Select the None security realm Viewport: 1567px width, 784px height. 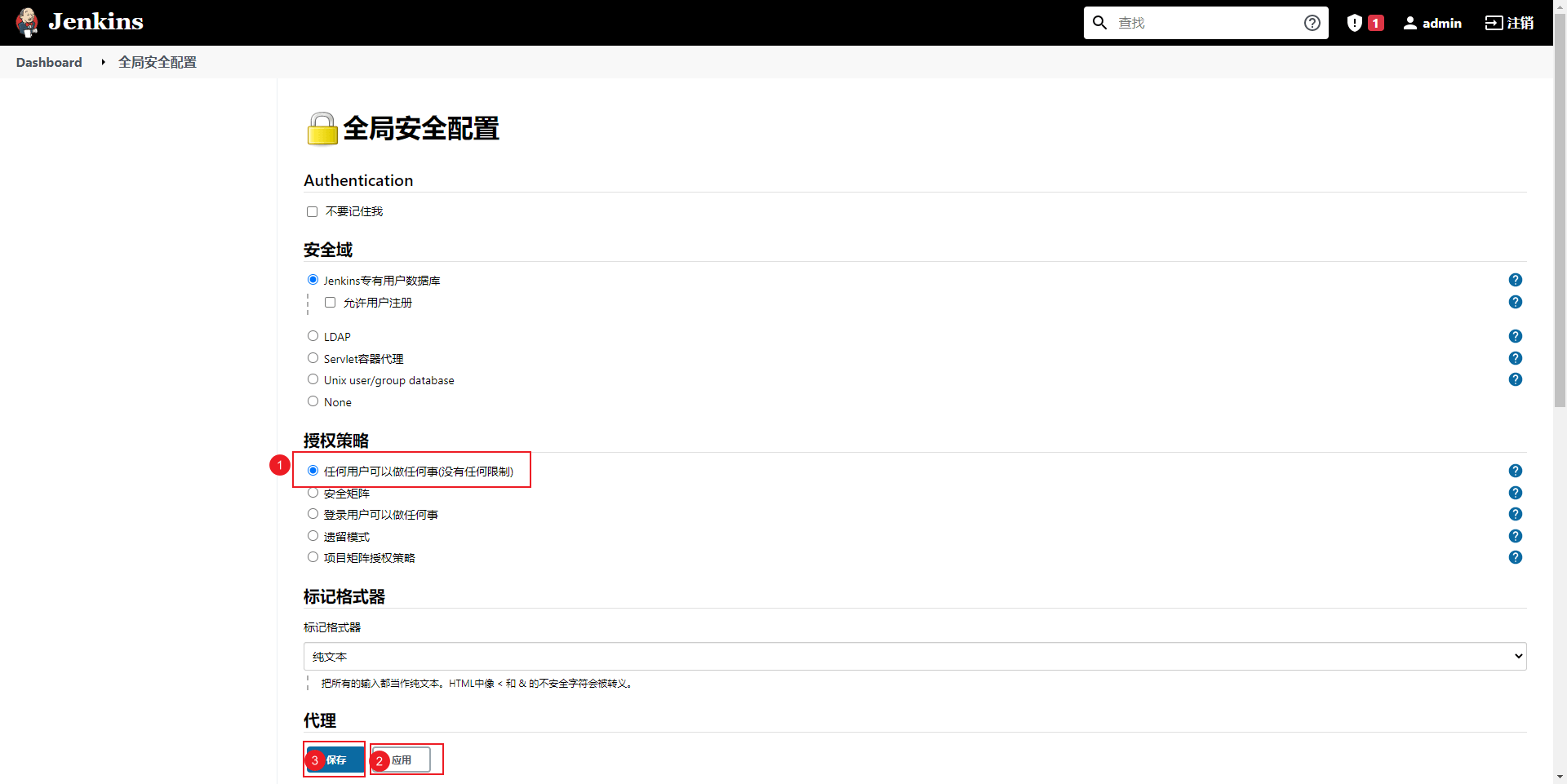(313, 401)
